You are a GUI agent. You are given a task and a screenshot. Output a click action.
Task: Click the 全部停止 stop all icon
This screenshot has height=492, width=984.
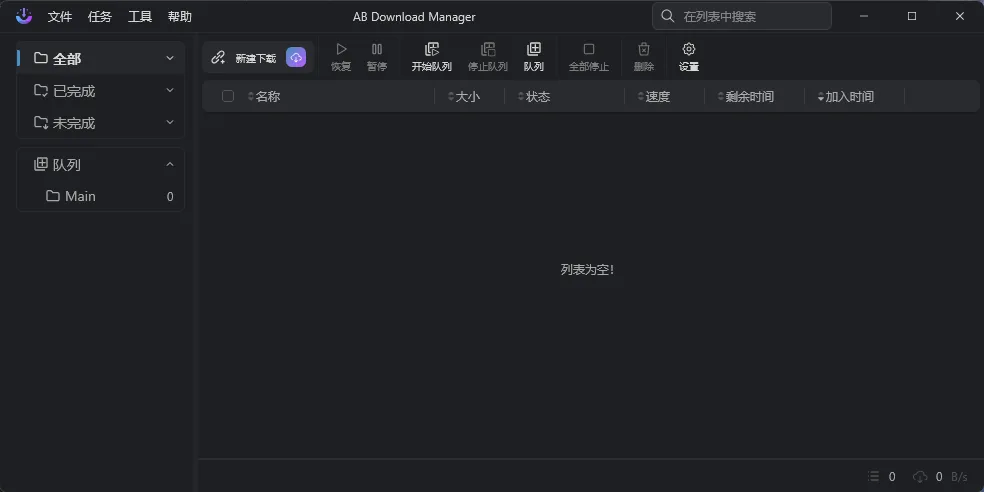click(x=589, y=49)
